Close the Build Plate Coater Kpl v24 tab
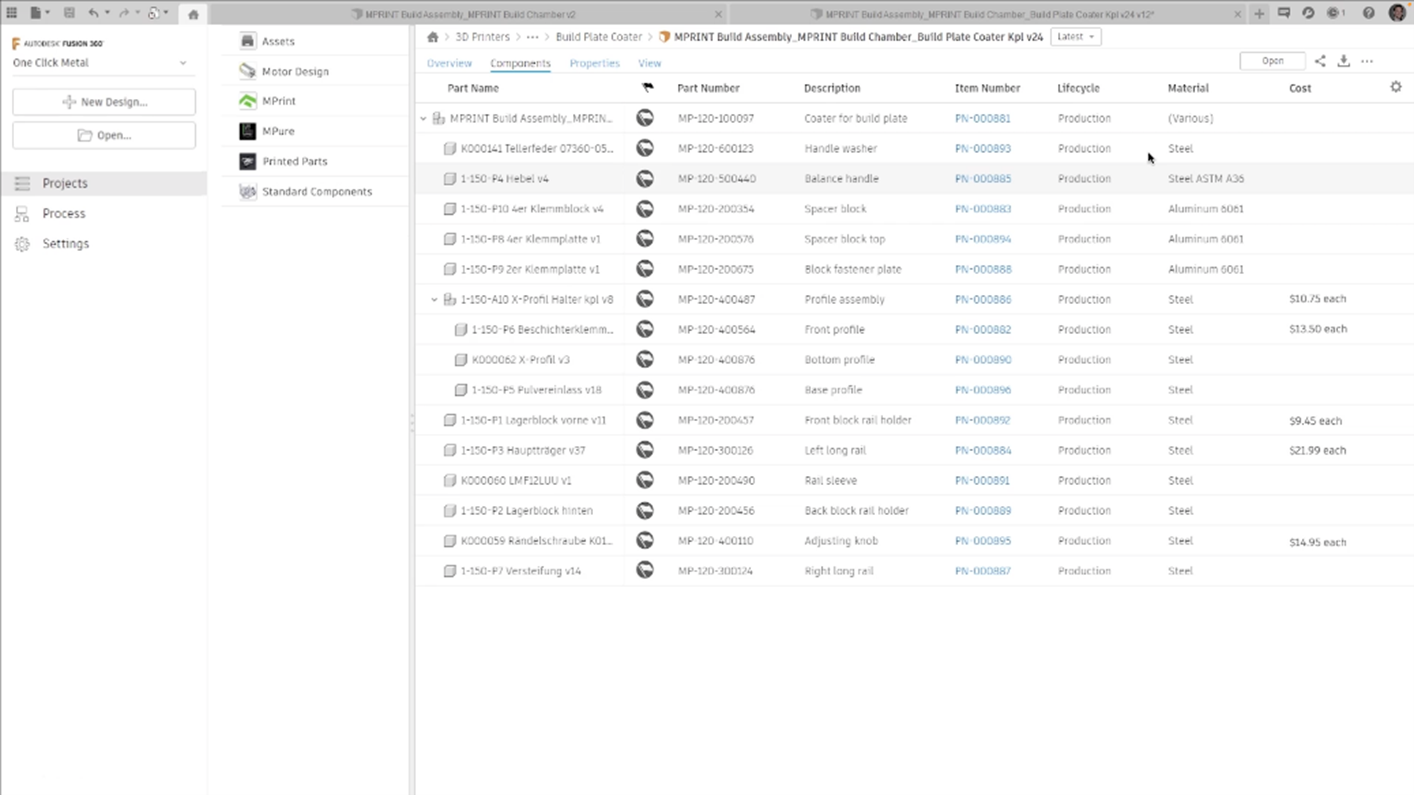 coord(1238,14)
